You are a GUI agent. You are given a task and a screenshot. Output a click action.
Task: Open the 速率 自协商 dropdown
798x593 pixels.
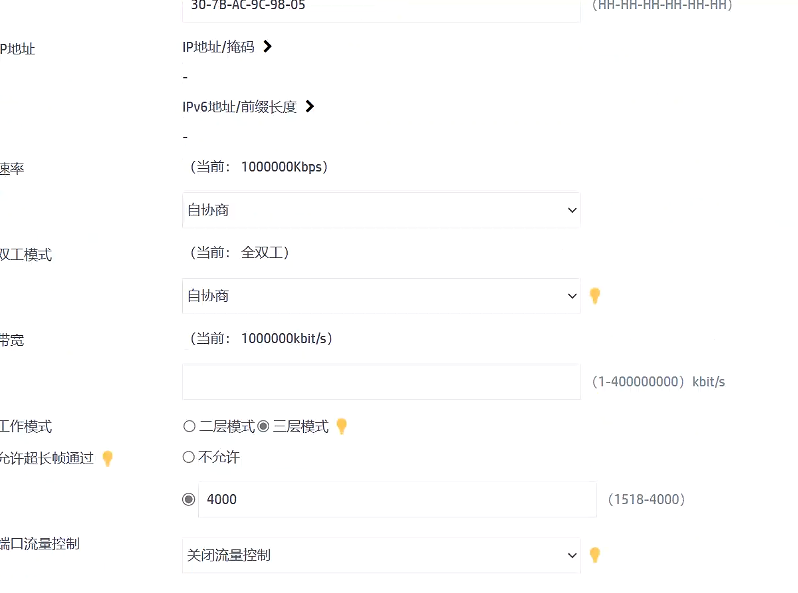381,210
